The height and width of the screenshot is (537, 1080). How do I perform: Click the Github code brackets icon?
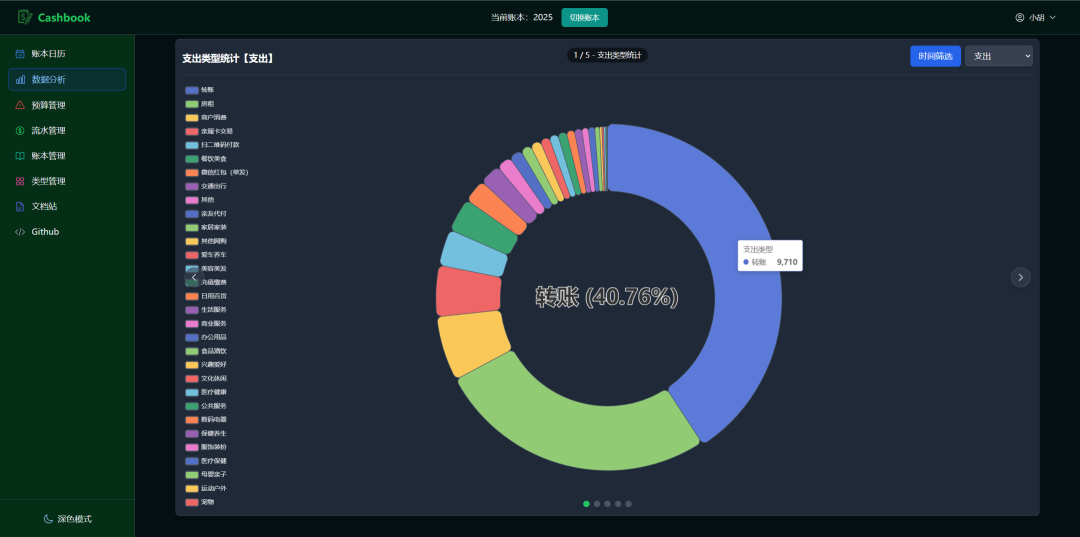[x=20, y=232]
